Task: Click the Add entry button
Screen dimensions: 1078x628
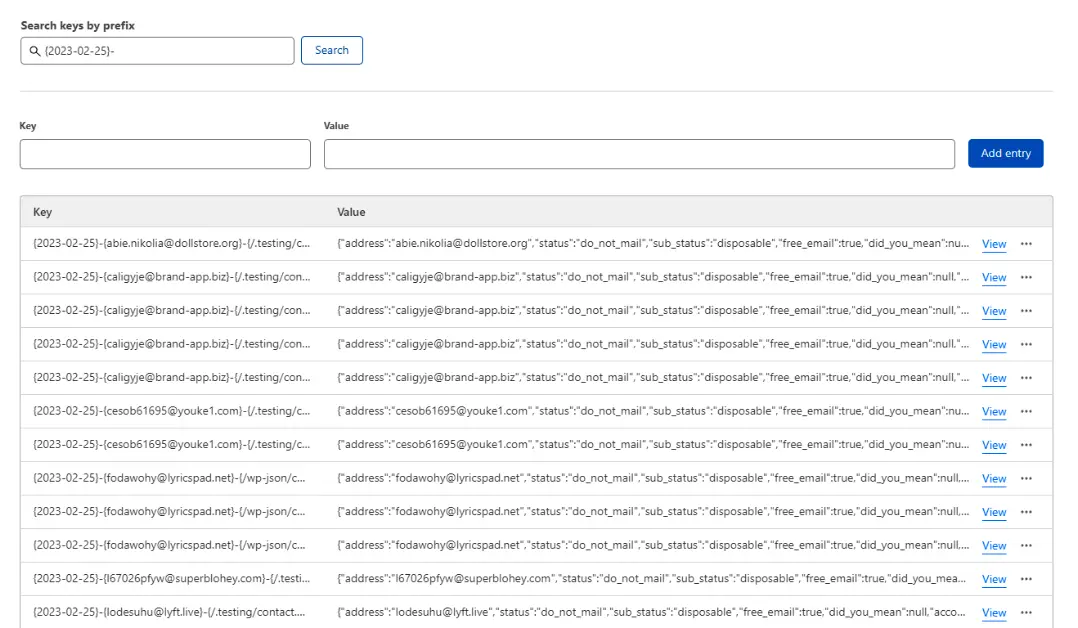Action: (1005, 153)
